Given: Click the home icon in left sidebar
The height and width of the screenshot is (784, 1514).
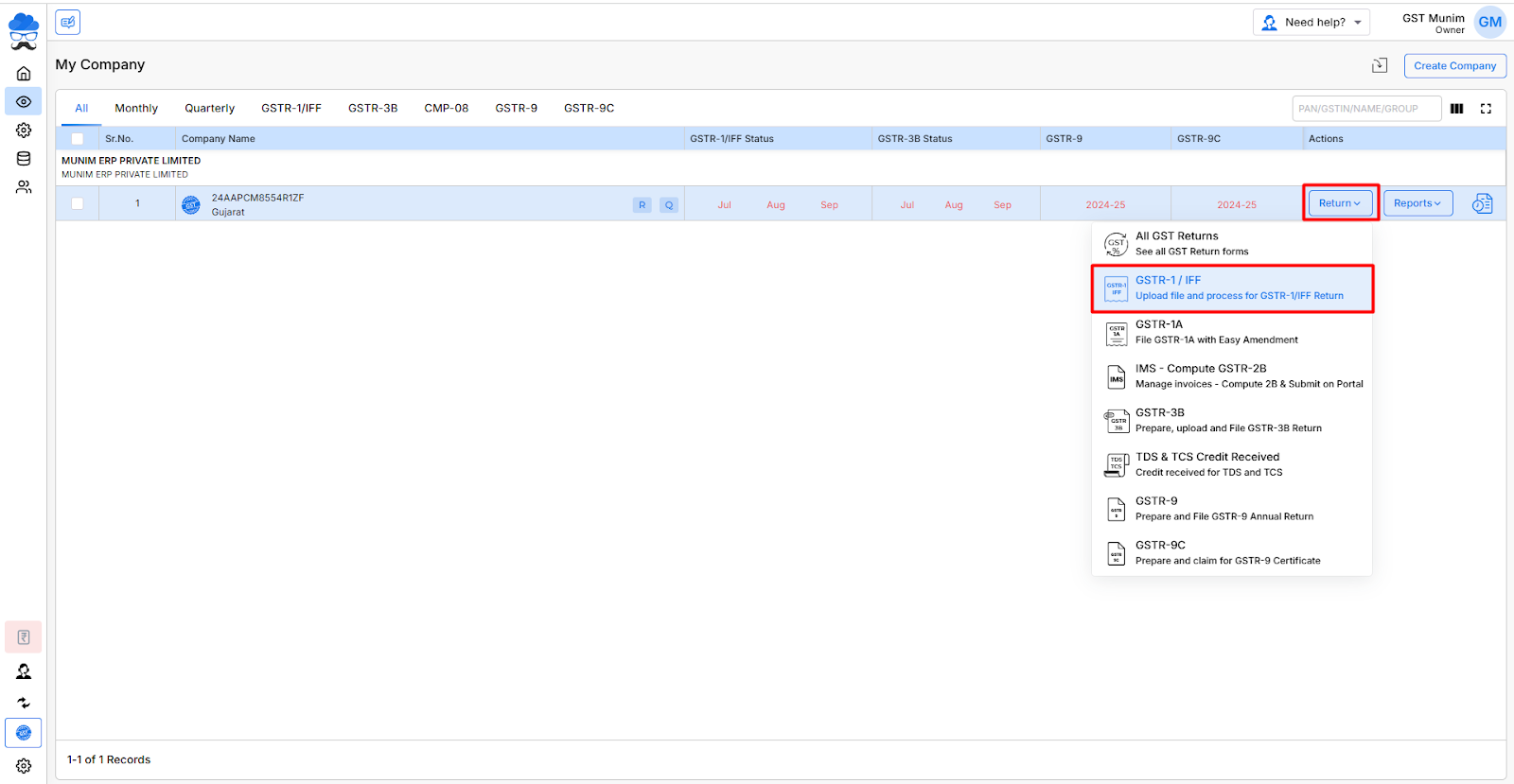Looking at the screenshot, I should [24, 74].
